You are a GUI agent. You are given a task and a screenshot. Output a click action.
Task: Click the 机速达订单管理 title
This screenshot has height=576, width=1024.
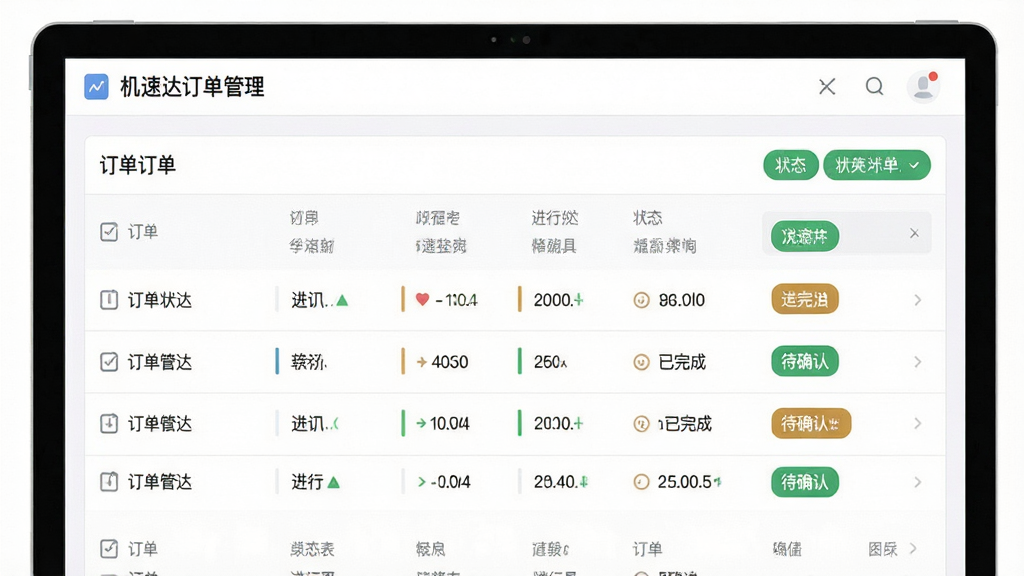[192, 86]
